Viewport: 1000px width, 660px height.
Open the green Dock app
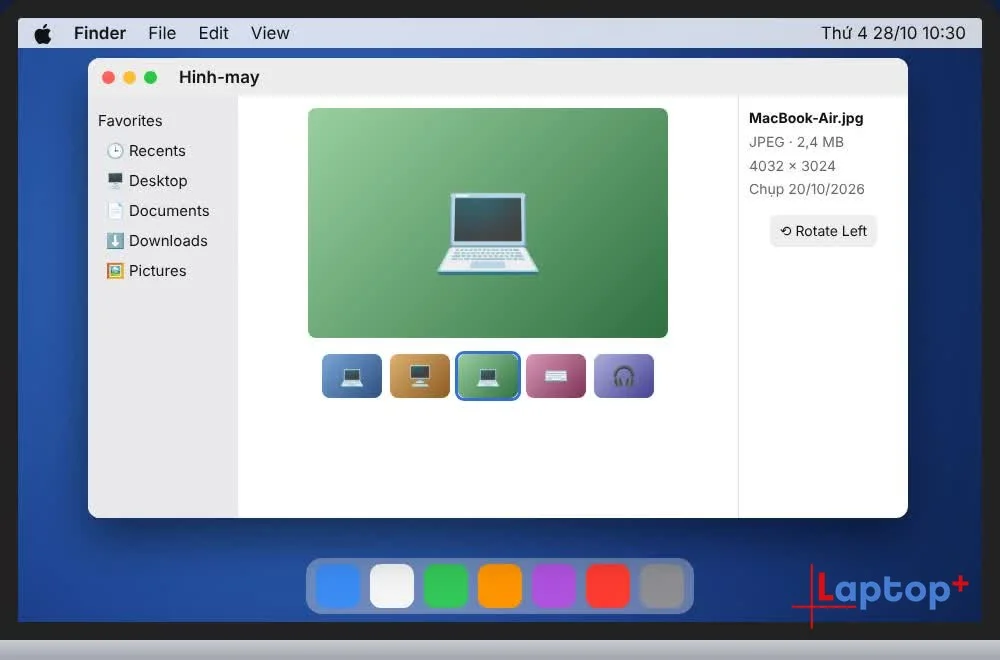point(446,586)
